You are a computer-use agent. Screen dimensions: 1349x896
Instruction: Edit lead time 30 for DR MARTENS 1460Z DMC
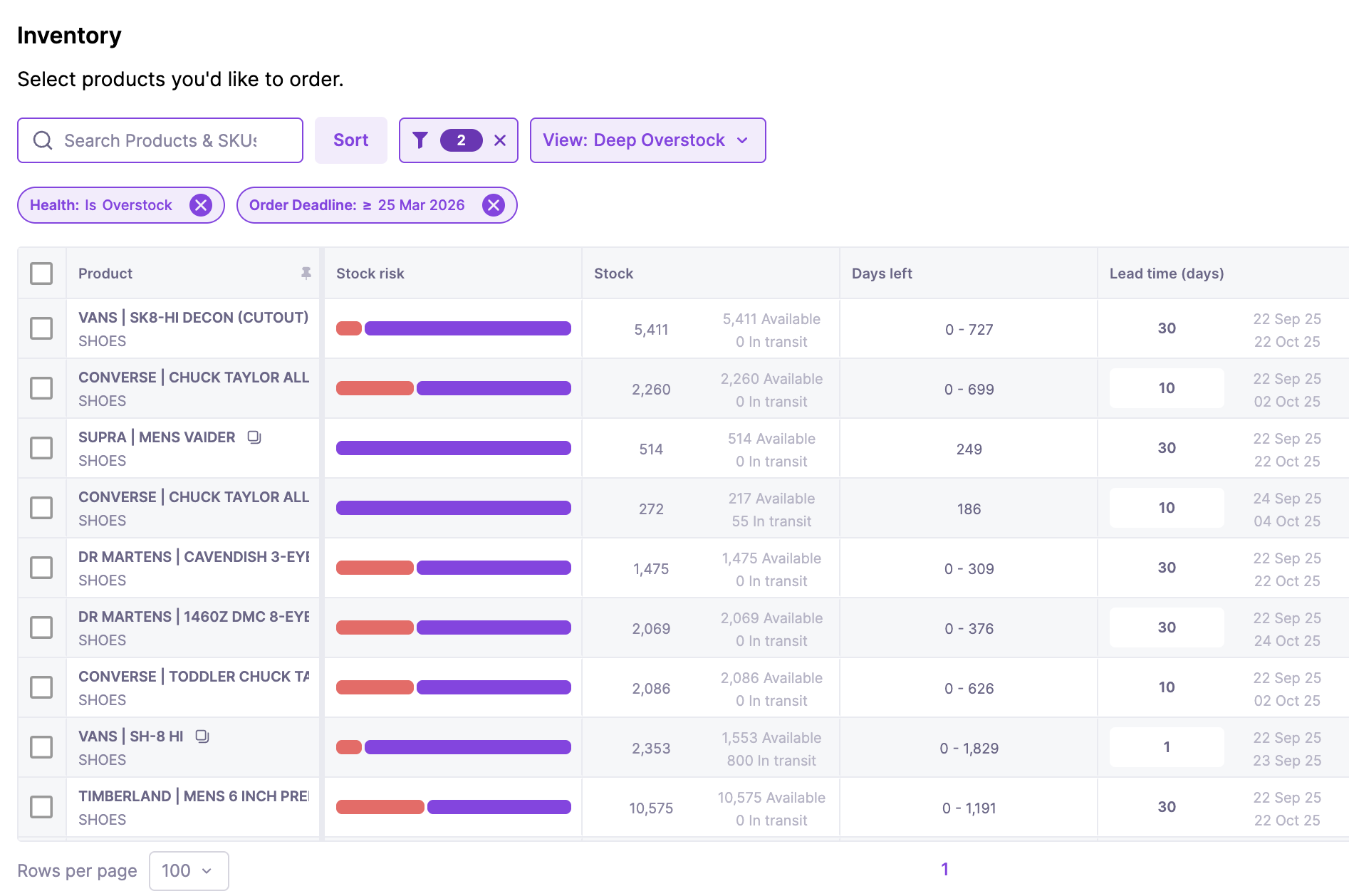click(1167, 627)
